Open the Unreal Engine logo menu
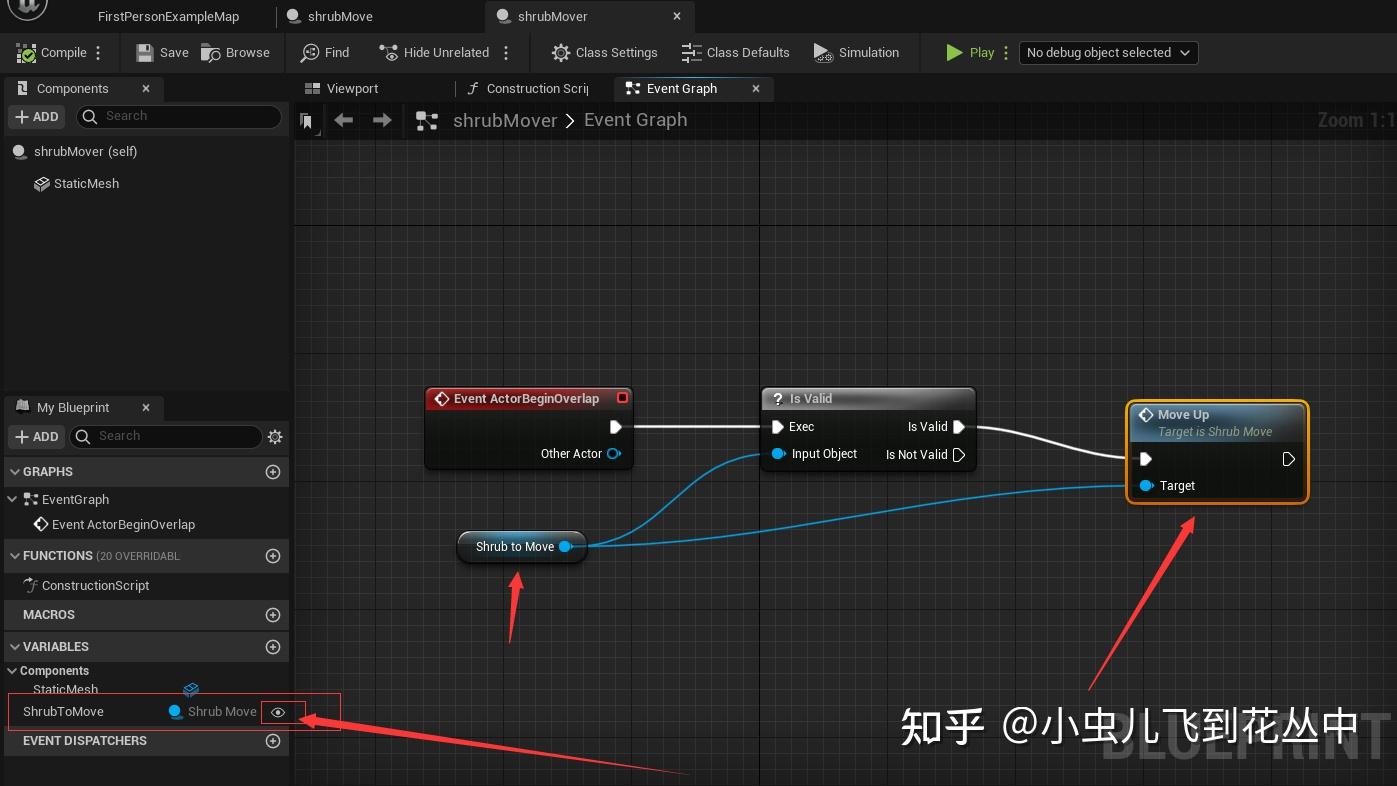This screenshot has width=1397, height=786. tap(29, 9)
